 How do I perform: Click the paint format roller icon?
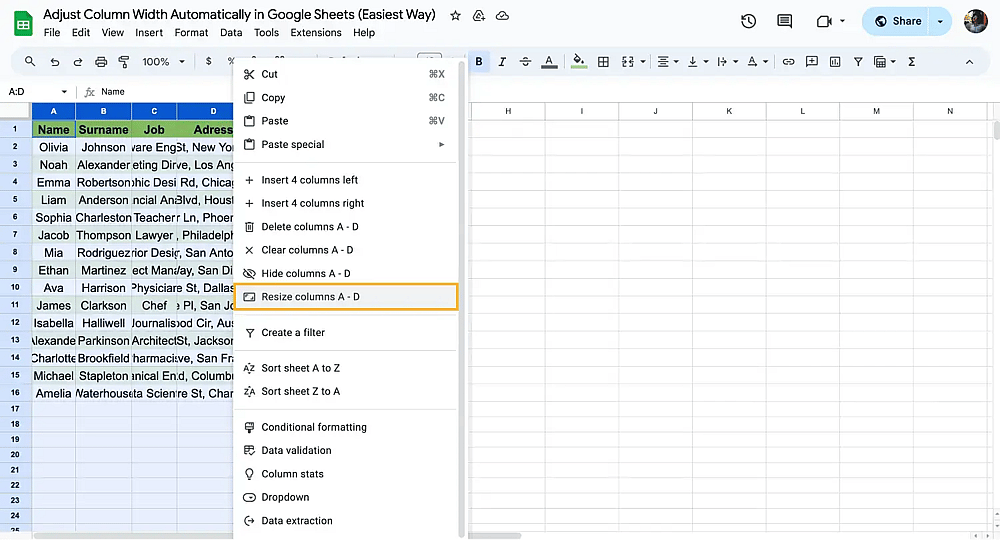click(124, 62)
